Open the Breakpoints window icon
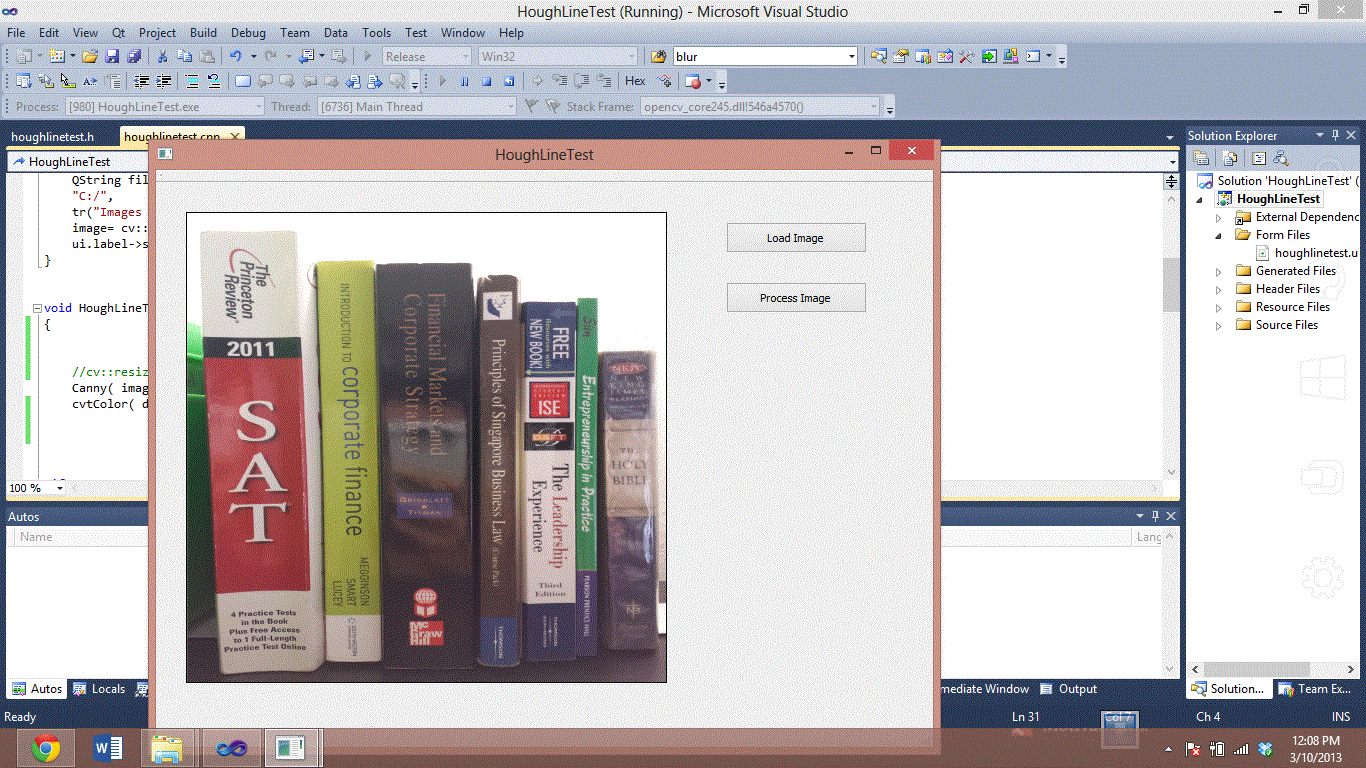 (693, 81)
